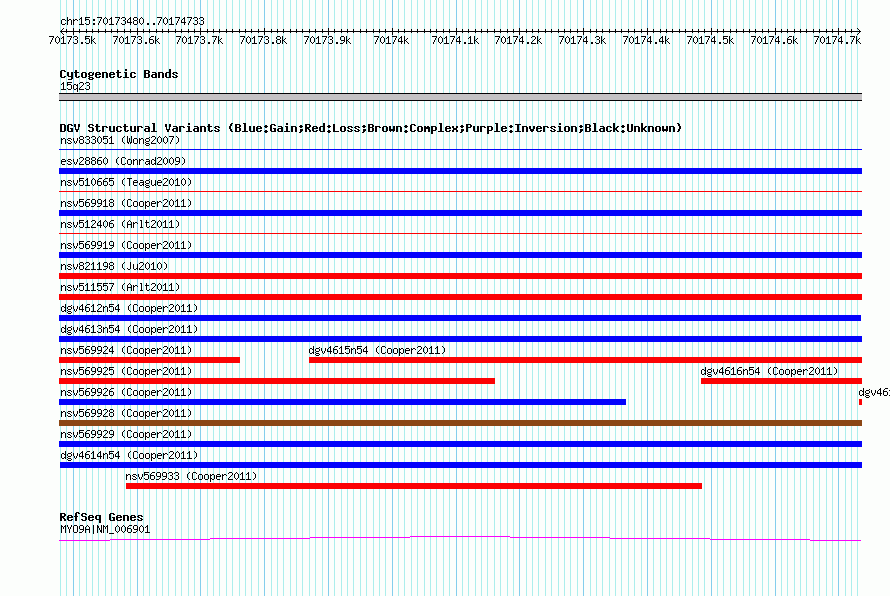This screenshot has width=890, height=596.
Task: Click the 70174.3k ruler tick label
Action: [x=582, y=40]
